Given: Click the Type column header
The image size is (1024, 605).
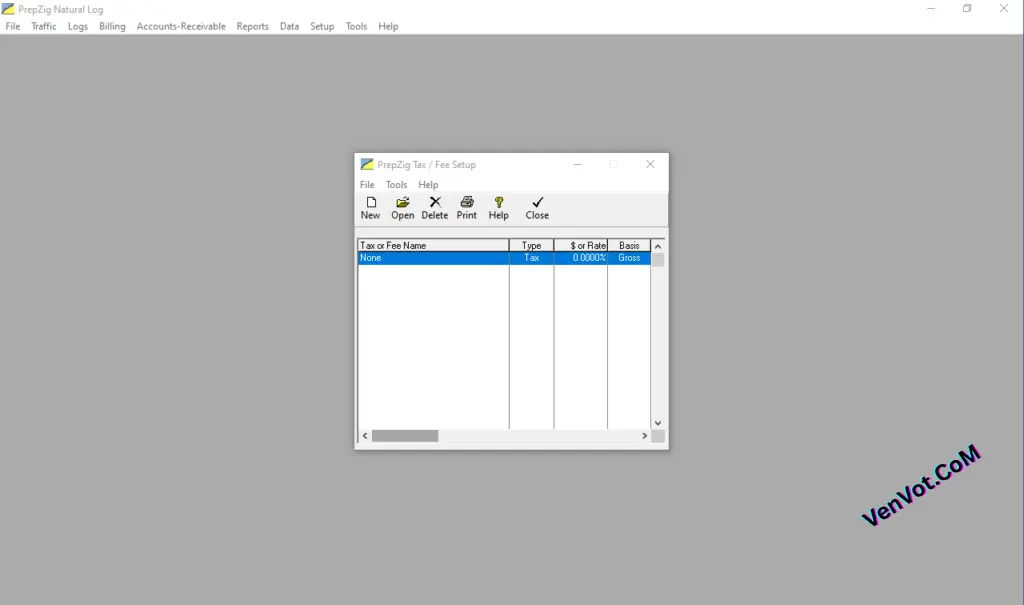Looking at the screenshot, I should pyautogui.click(x=532, y=246).
